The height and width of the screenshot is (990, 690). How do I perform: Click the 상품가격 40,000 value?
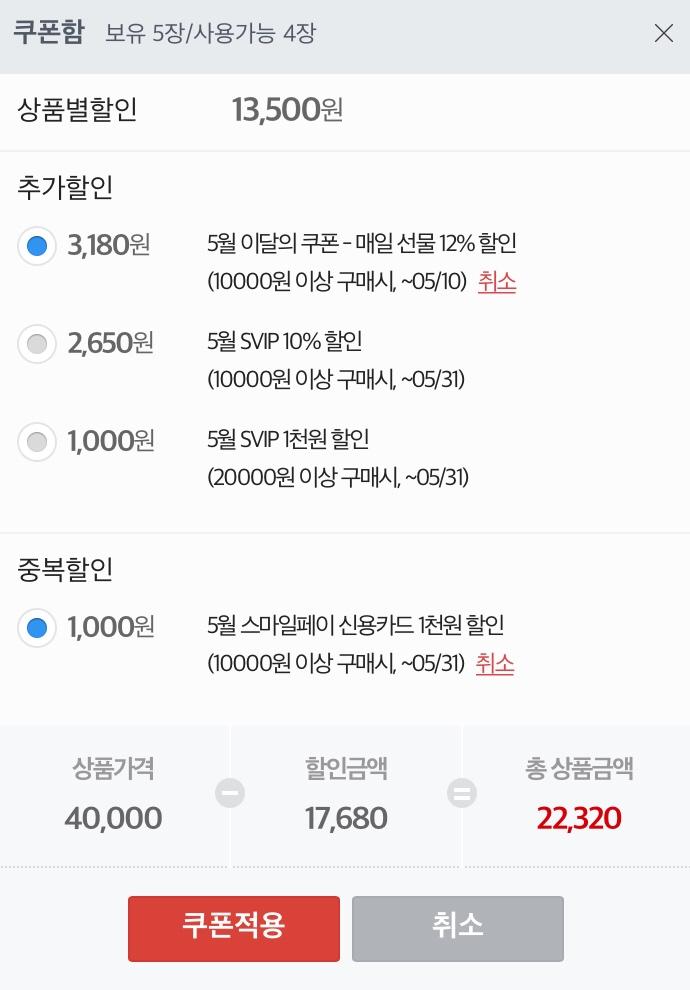click(113, 819)
